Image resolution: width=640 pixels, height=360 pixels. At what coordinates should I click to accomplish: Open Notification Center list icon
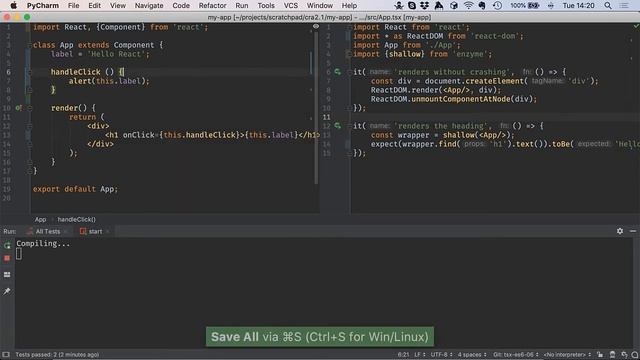coord(624,6)
